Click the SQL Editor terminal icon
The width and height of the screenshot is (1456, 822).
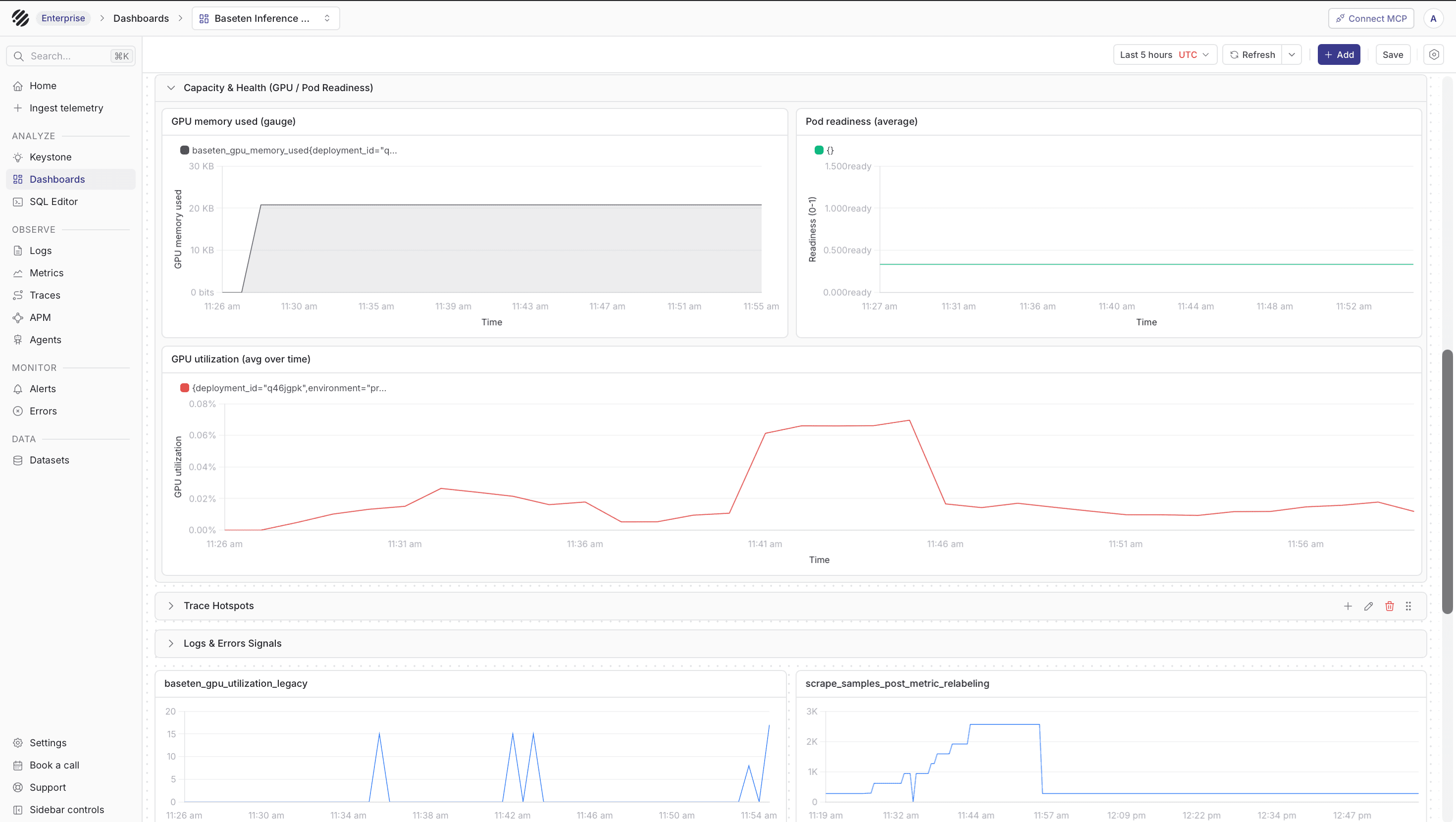tap(18, 202)
